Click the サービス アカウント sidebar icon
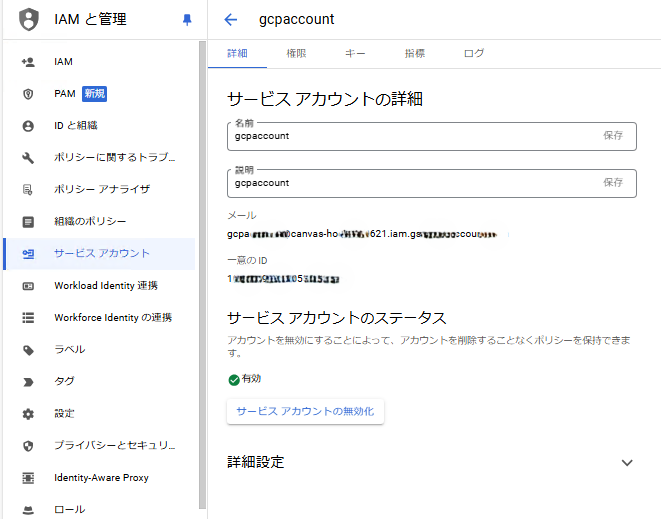 point(28,254)
